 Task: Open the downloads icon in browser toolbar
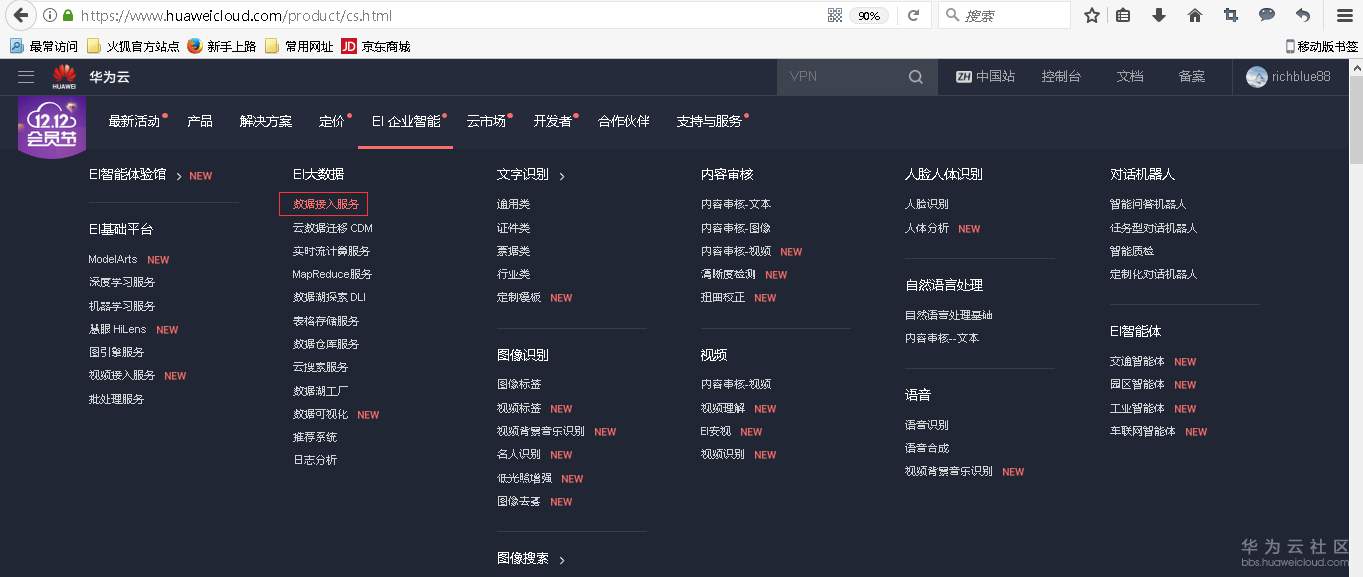tap(1159, 15)
